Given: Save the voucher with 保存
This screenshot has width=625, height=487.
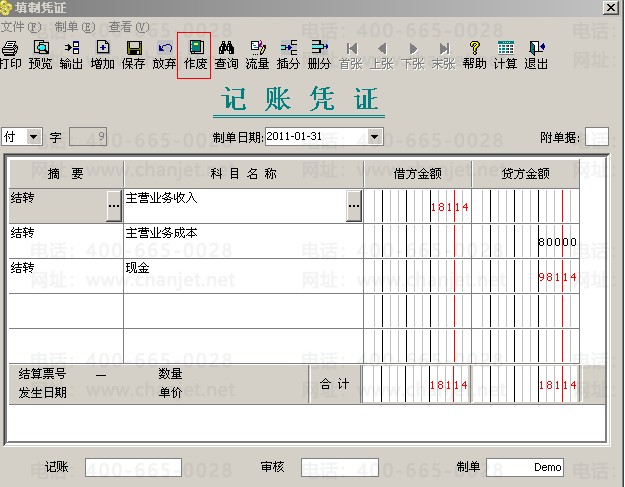Looking at the screenshot, I should (x=134, y=55).
